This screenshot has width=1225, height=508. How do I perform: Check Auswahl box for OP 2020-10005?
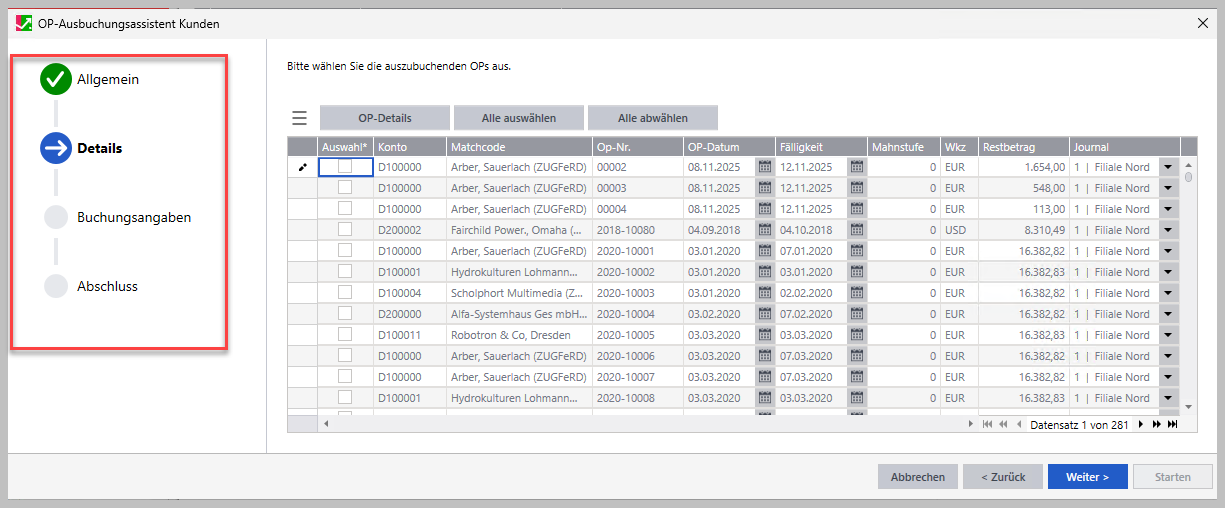[345, 335]
